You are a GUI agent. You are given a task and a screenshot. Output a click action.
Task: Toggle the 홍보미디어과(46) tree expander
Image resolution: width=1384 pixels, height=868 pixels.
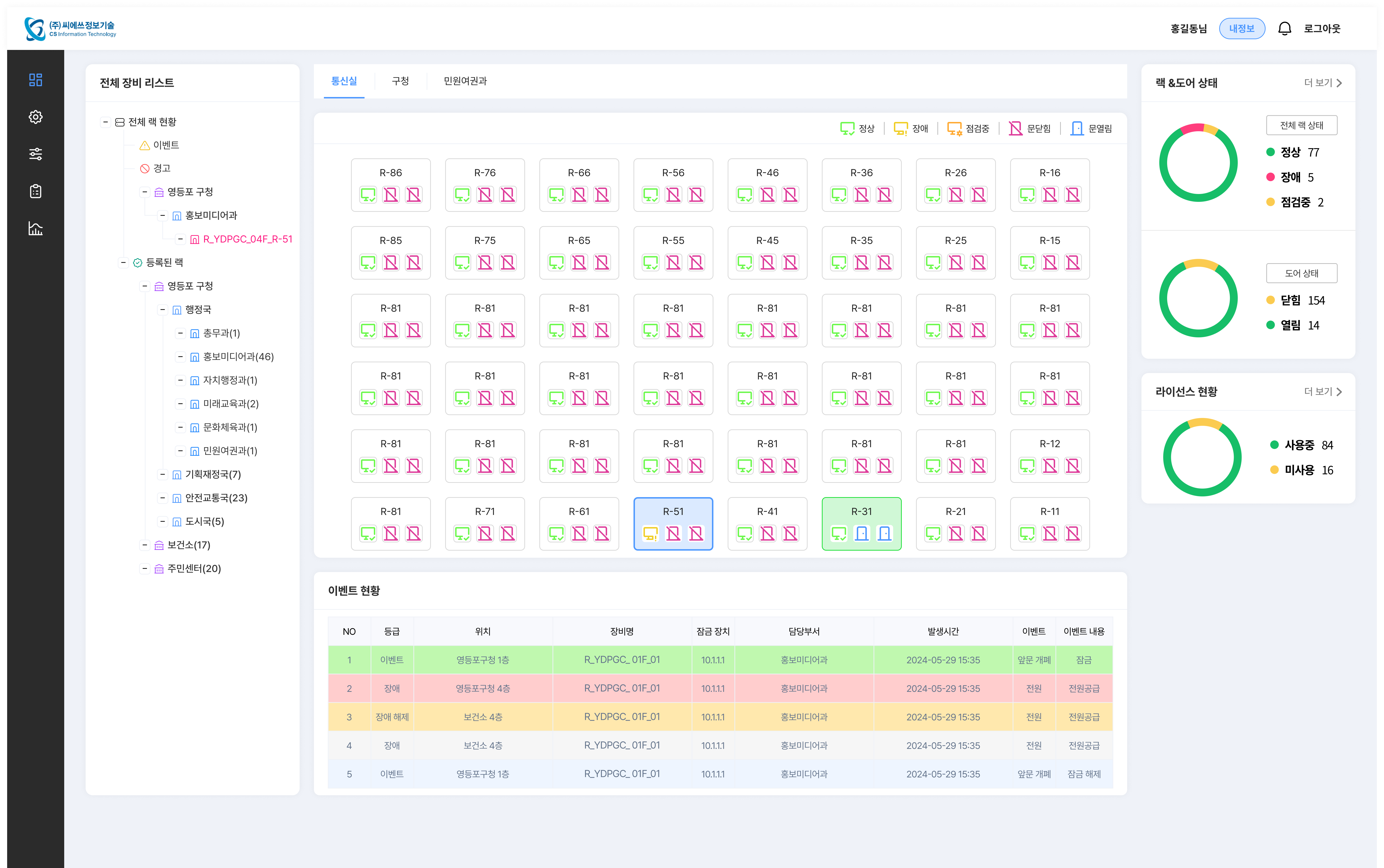(x=180, y=357)
